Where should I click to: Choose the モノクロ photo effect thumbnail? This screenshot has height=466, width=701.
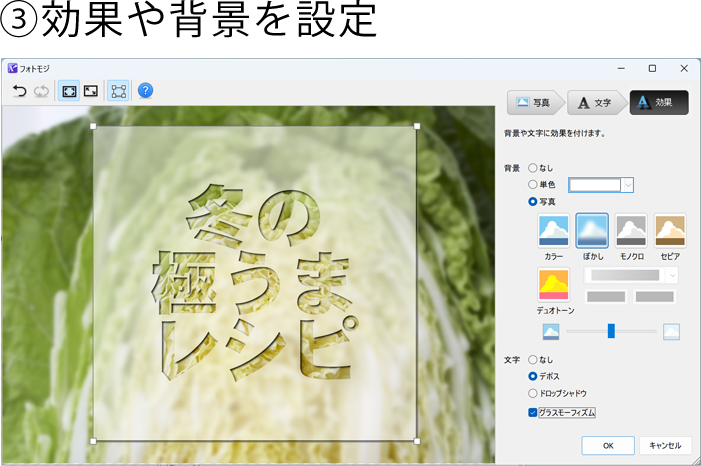[631, 231]
